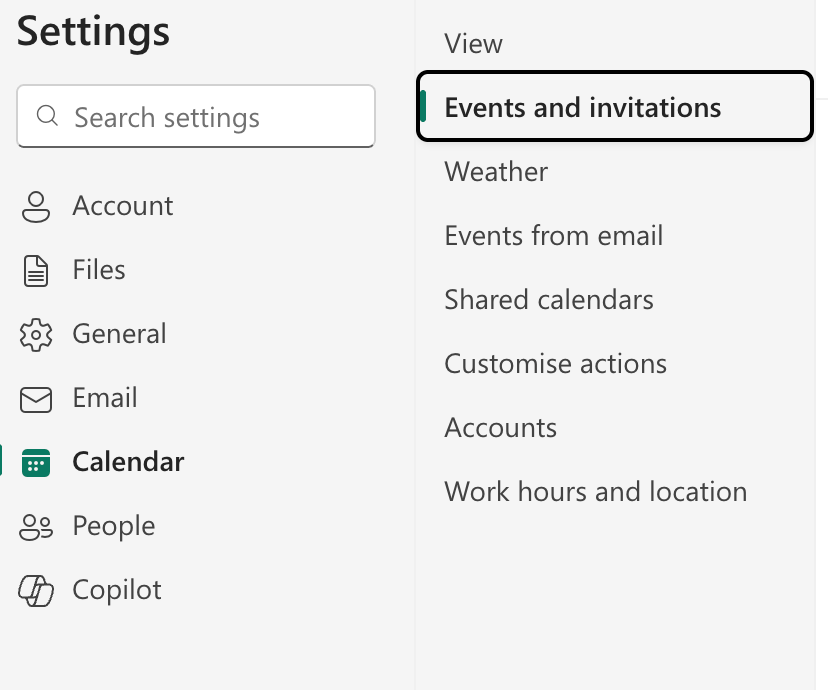Open Events from email settings
The image size is (828, 690).
click(x=553, y=235)
